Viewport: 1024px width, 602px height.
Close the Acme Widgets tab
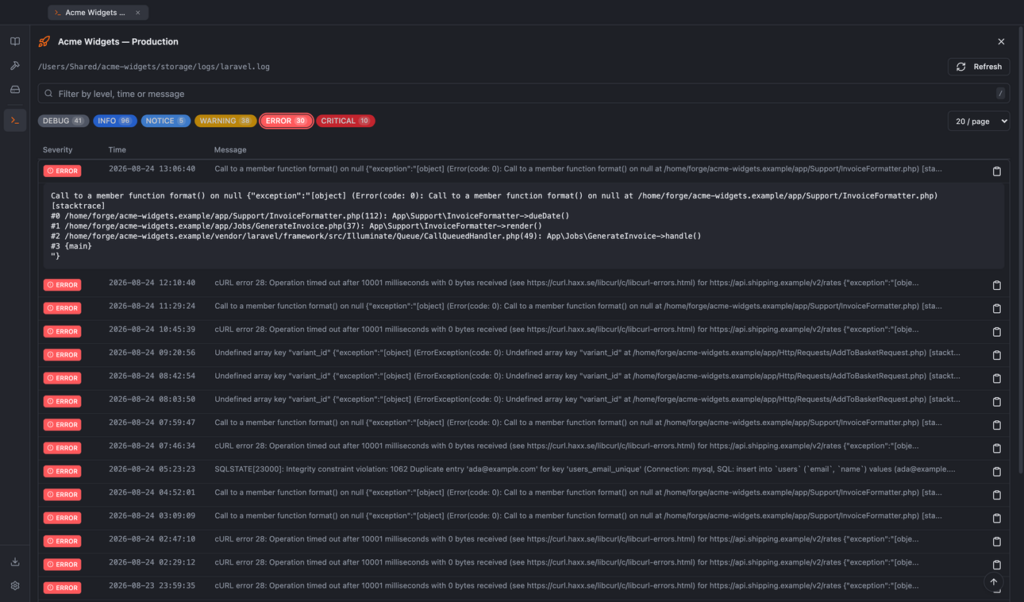[x=138, y=12]
